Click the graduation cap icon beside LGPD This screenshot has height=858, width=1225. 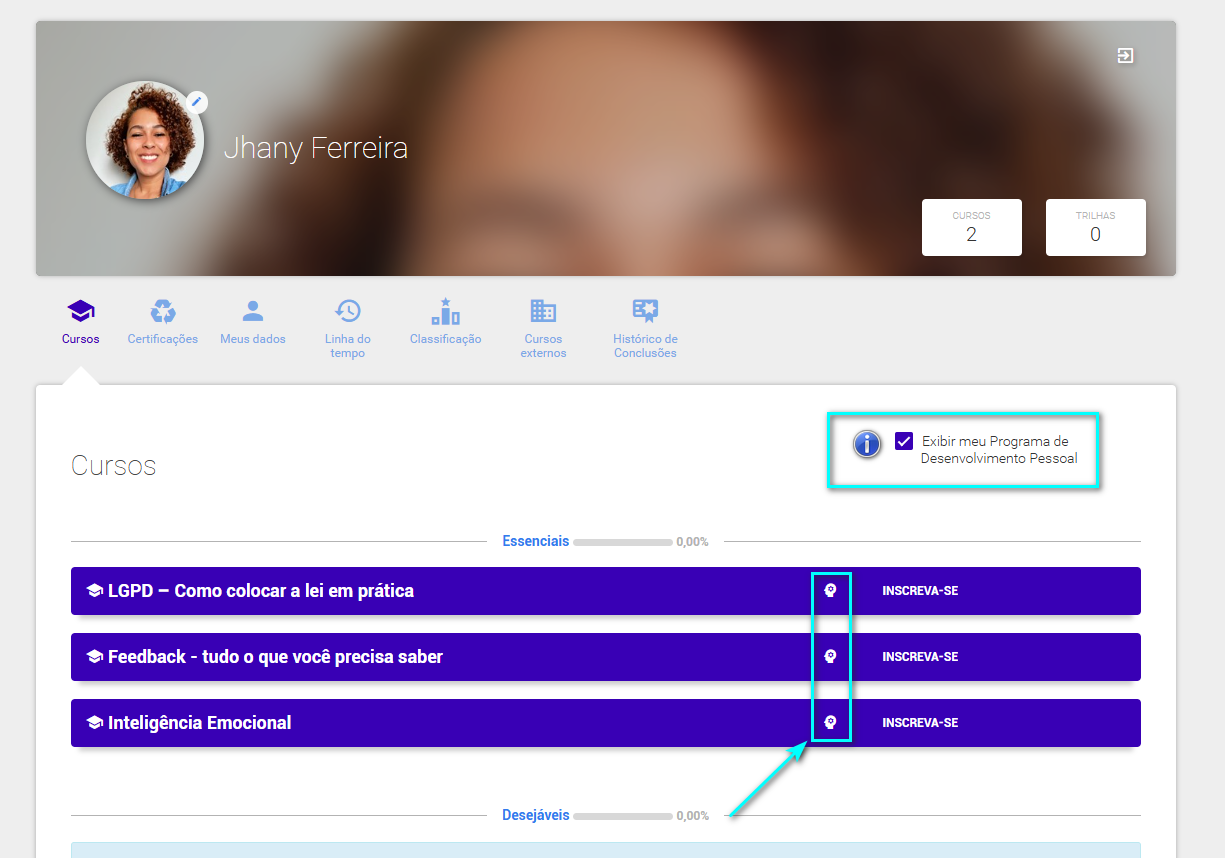click(x=95, y=591)
